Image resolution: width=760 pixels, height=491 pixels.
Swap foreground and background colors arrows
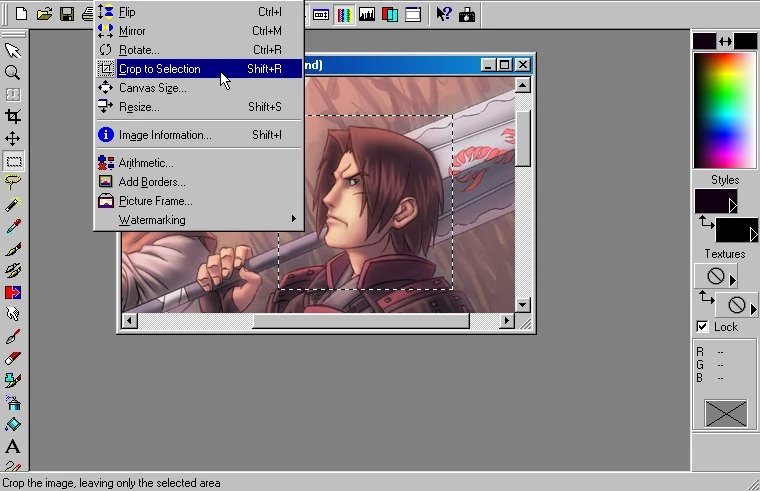click(725, 42)
